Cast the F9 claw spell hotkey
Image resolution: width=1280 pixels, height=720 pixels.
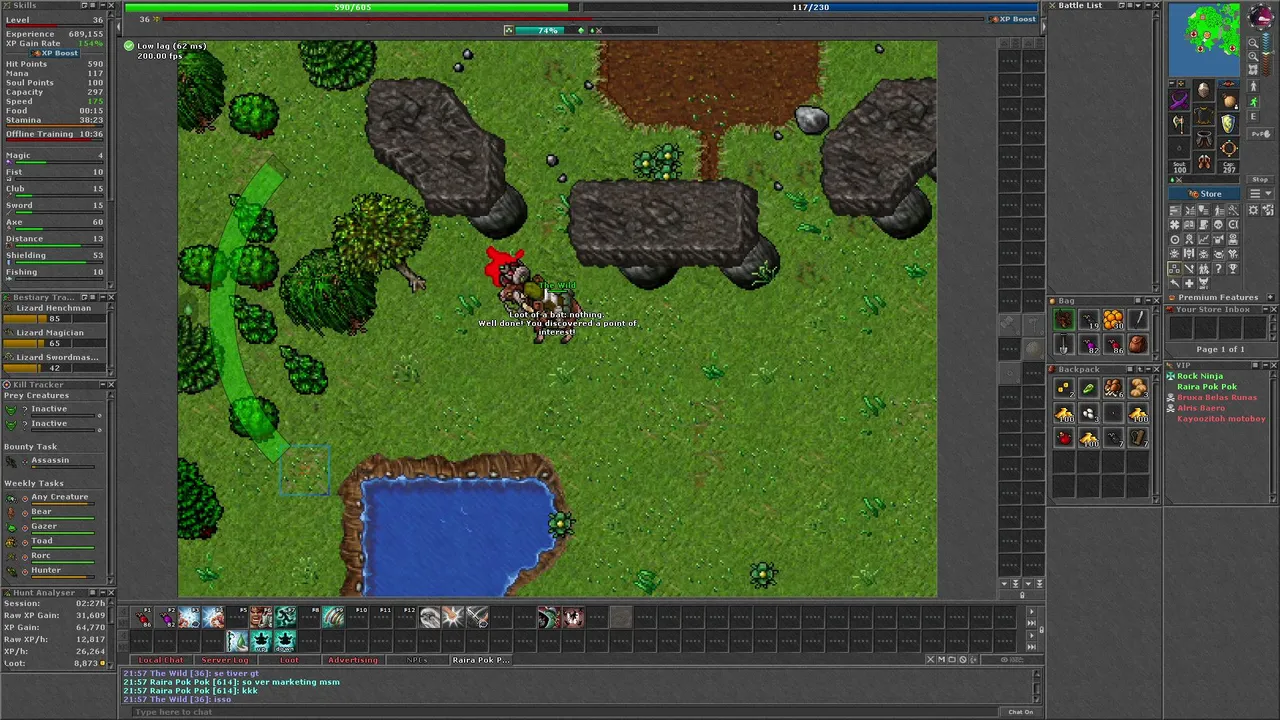[x=333, y=618]
